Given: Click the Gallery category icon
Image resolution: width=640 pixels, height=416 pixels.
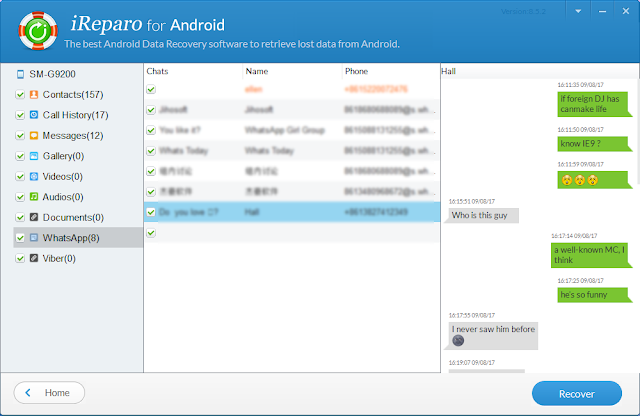Looking at the screenshot, I should [x=34, y=156].
